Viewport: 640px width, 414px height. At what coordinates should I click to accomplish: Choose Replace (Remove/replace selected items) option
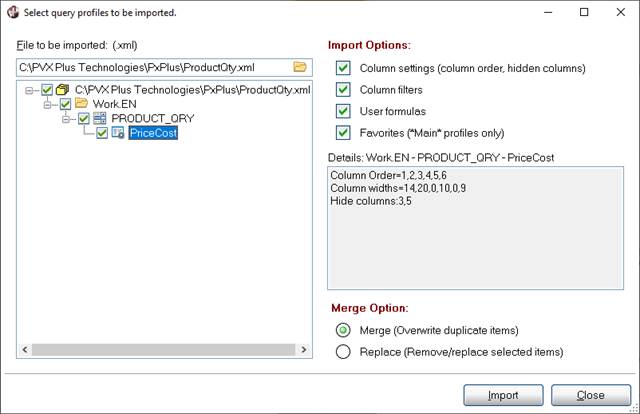[x=343, y=351]
